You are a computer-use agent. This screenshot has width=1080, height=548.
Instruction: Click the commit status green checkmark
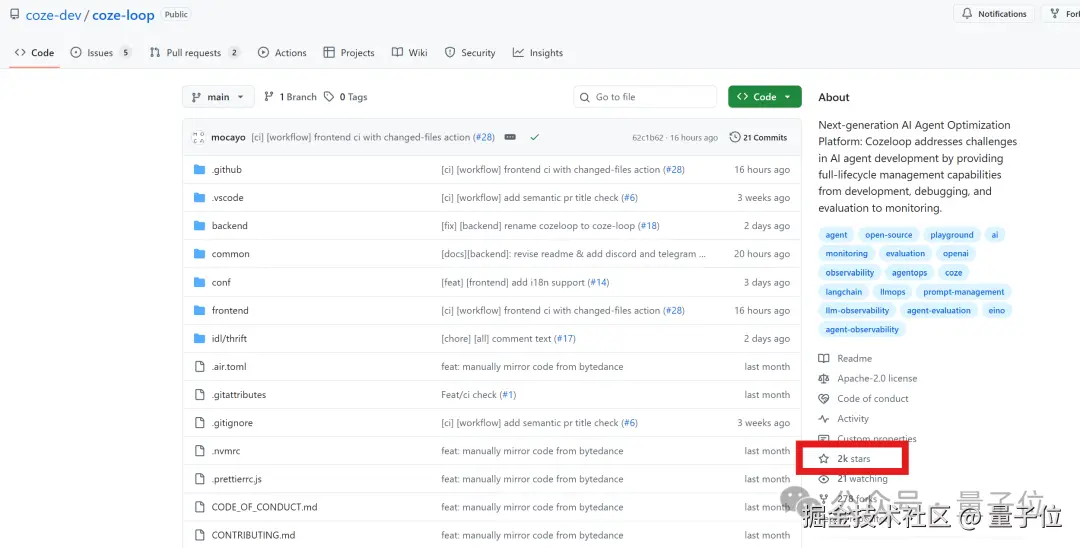click(534, 137)
